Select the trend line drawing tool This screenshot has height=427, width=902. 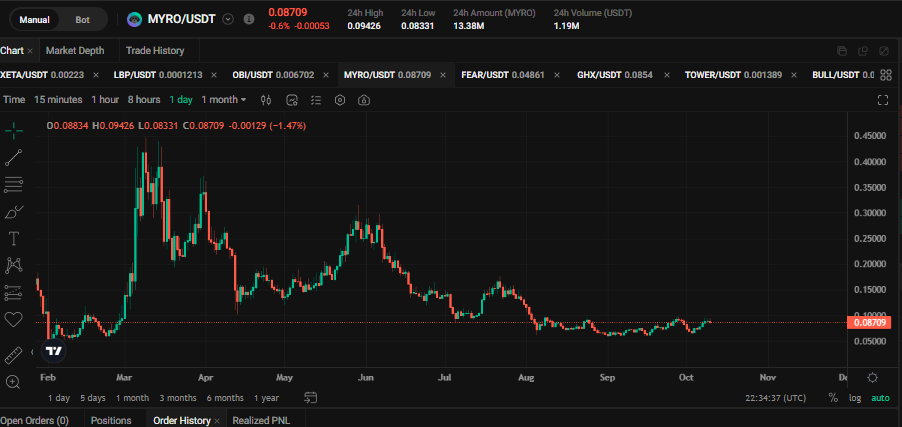(x=14, y=158)
